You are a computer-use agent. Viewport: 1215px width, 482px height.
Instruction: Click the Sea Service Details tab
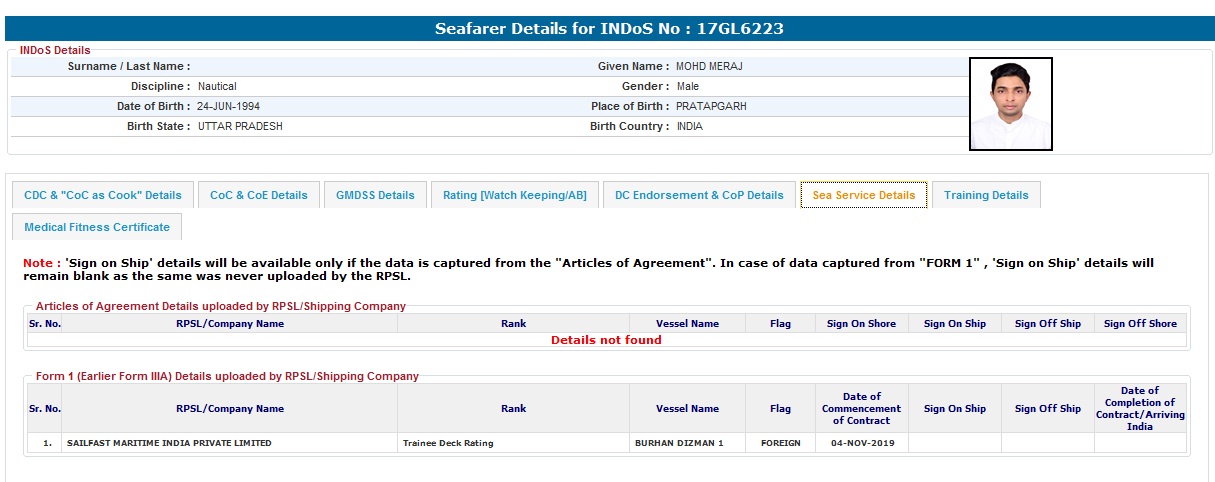coord(863,195)
